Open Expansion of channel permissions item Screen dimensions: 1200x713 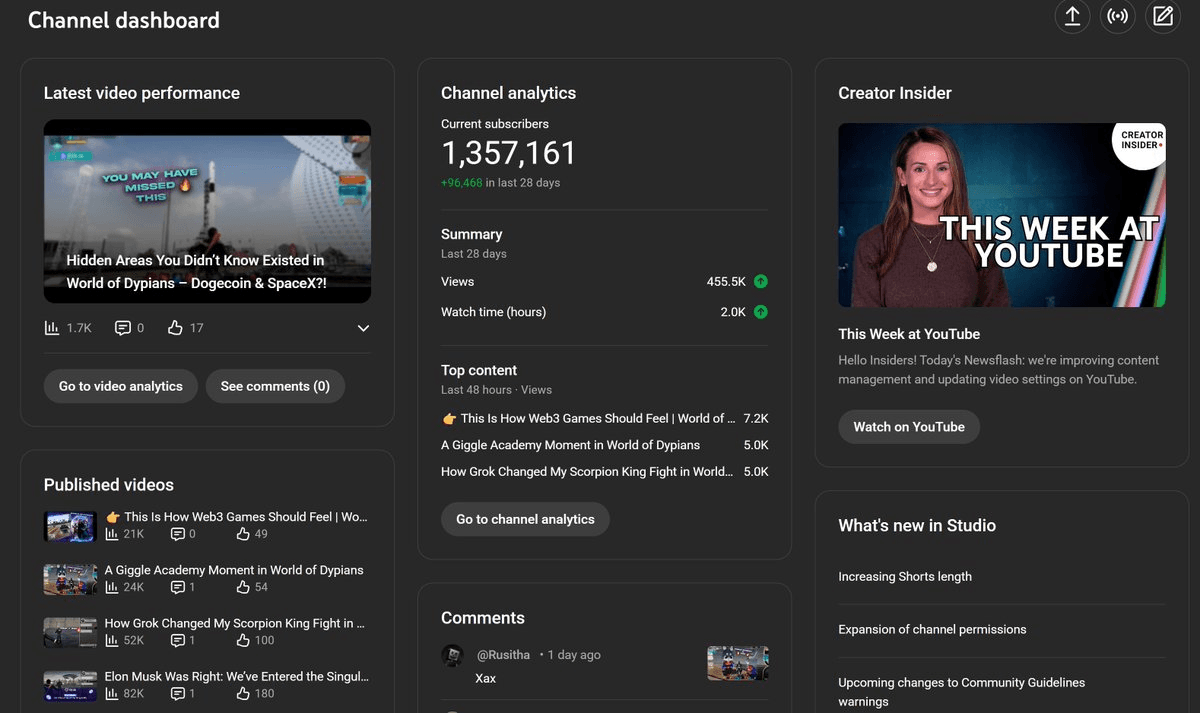click(x=932, y=630)
